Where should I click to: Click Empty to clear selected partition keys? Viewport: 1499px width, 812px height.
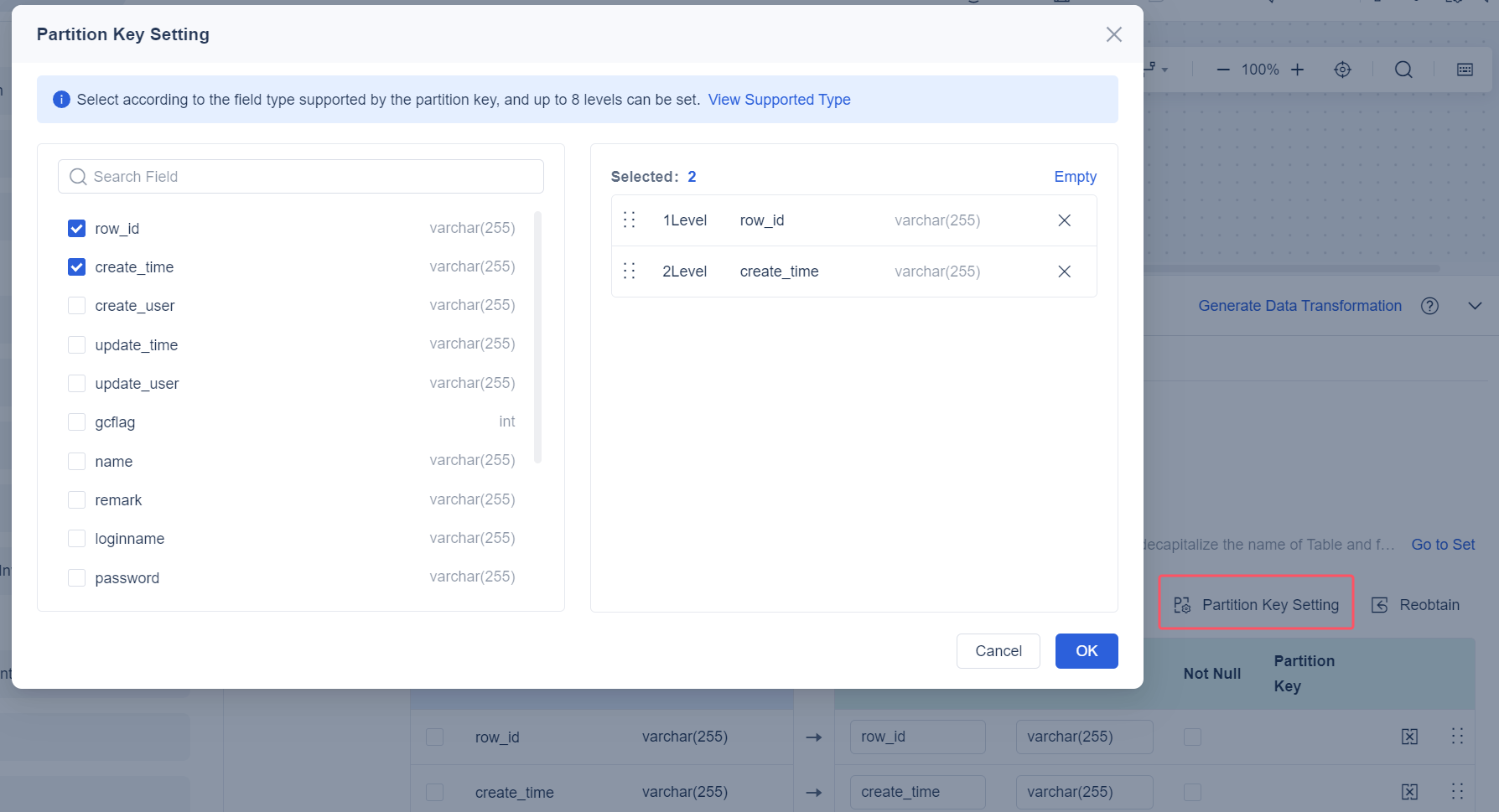point(1075,176)
